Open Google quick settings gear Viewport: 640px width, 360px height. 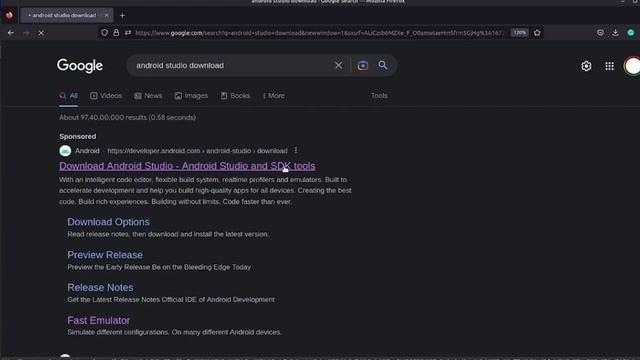point(586,66)
